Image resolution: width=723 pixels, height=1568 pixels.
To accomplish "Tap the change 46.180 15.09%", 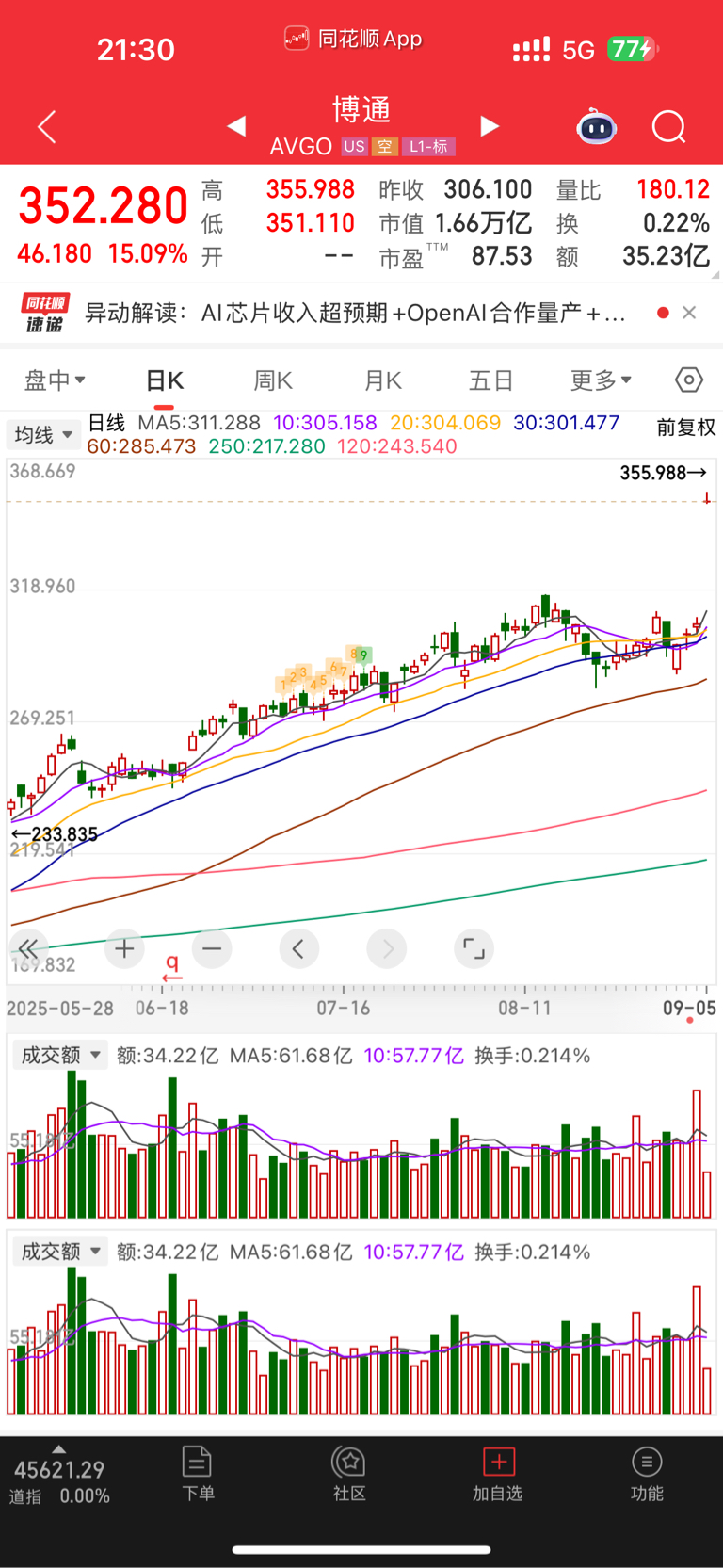I will click(103, 254).
